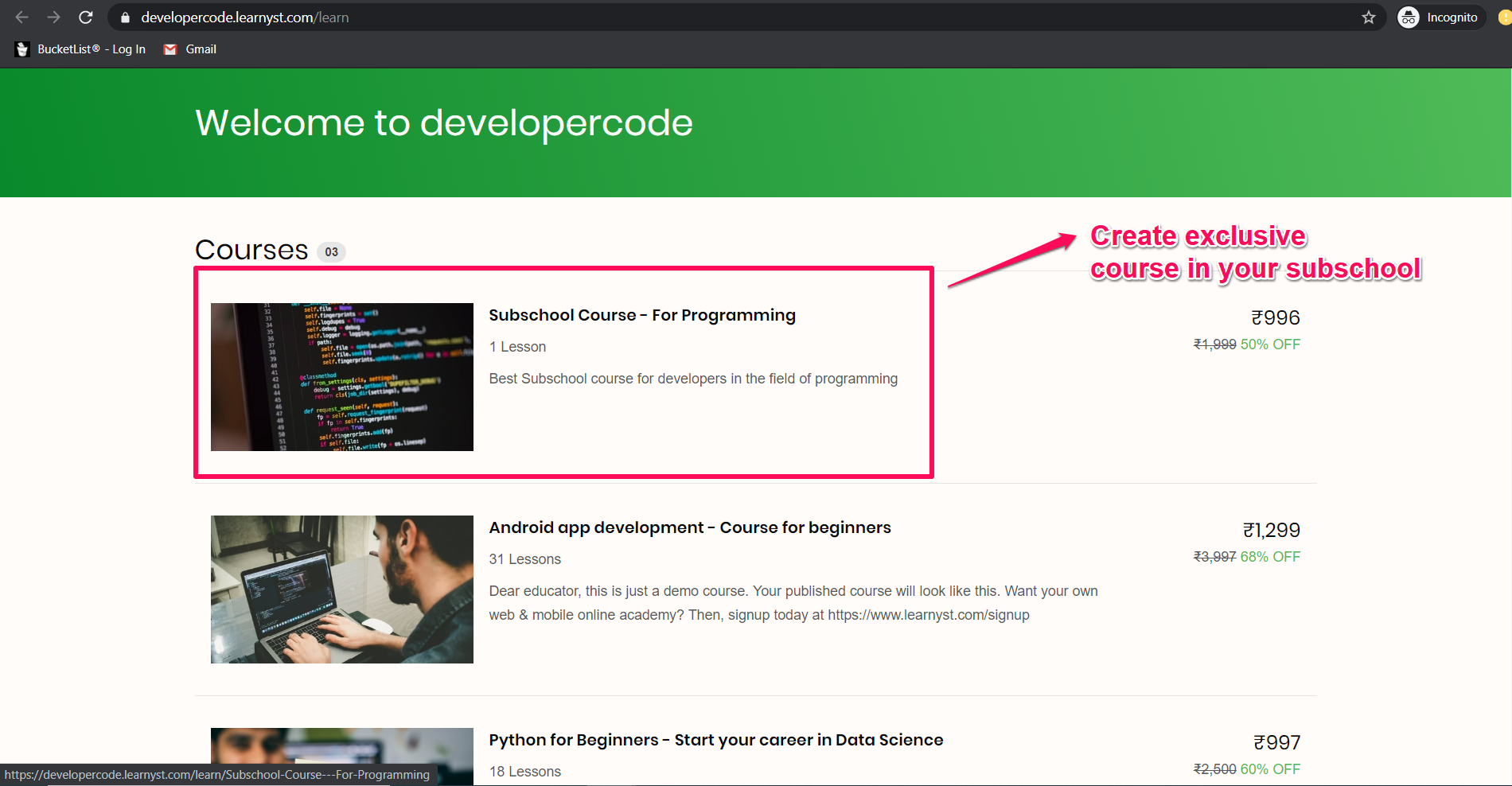Image resolution: width=1512 pixels, height=786 pixels.
Task: Click 'Welcome to developercode' banner heading
Action: (x=444, y=123)
